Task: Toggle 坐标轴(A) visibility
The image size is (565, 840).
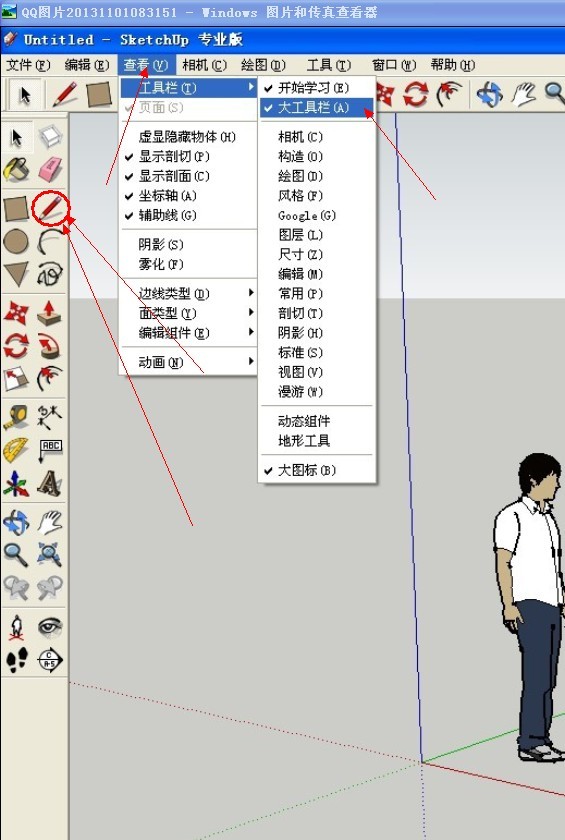Action: [x=189, y=196]
